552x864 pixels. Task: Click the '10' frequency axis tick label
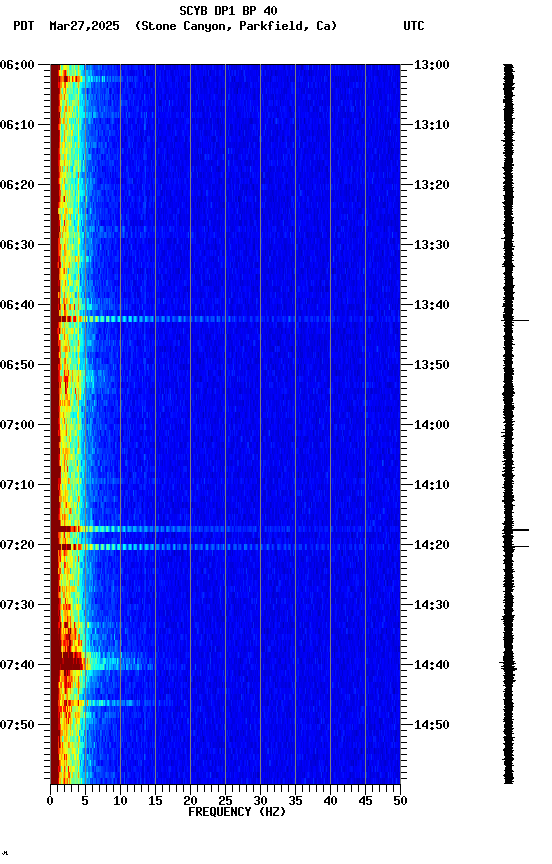click(120, 801)
